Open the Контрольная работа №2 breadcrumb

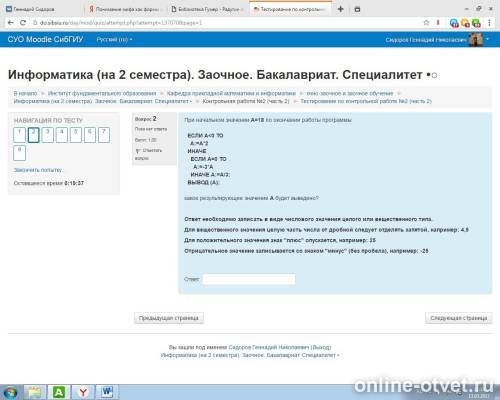246,101
